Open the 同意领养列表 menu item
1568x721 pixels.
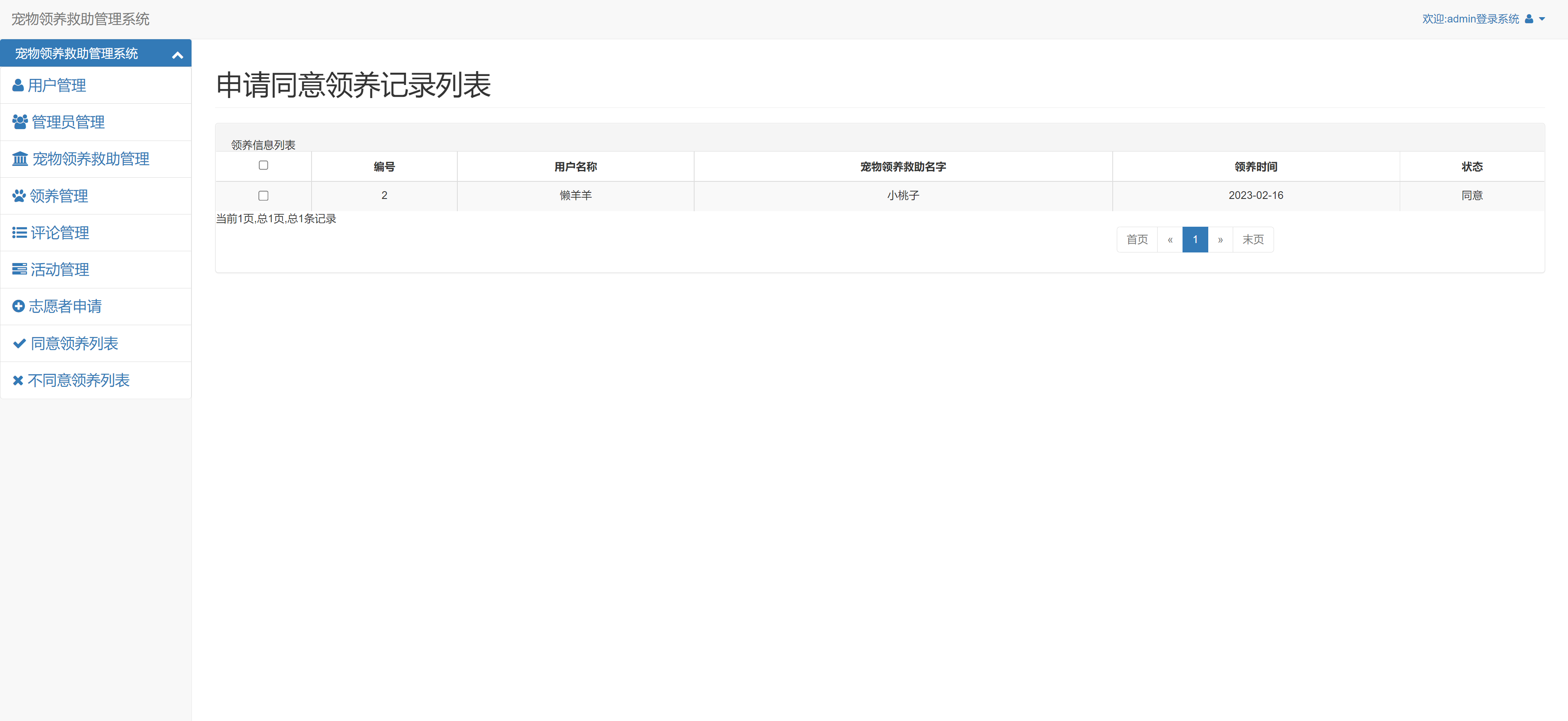click(74, 344)
